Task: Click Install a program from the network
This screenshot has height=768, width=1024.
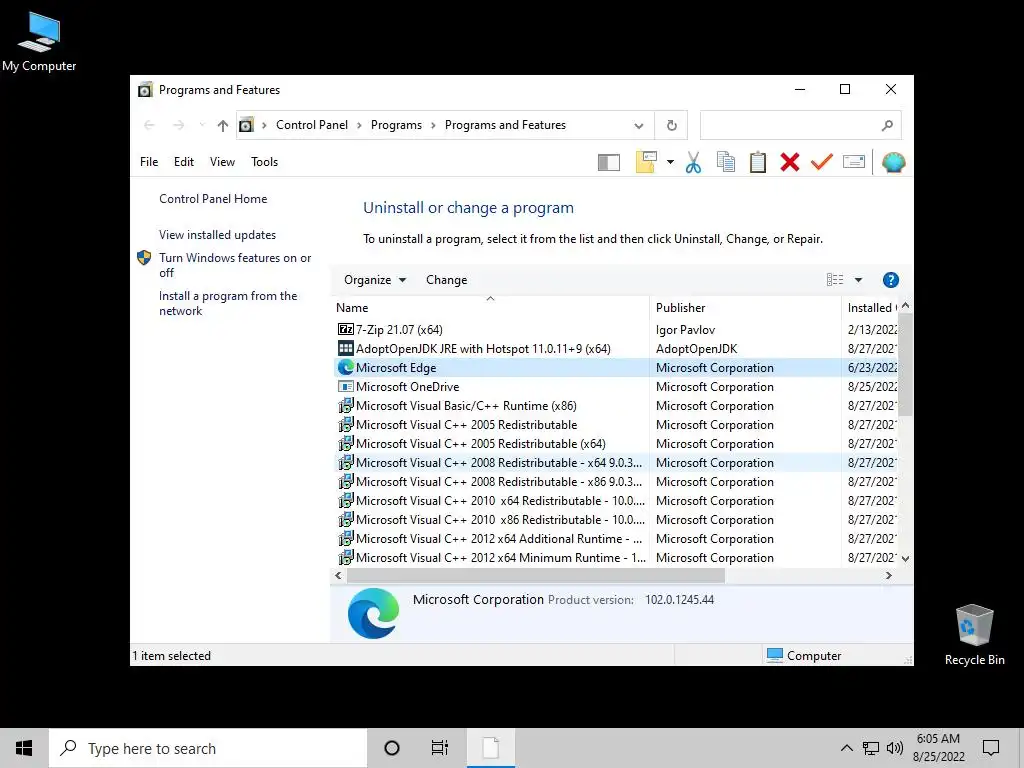Action: coord(228,303)
